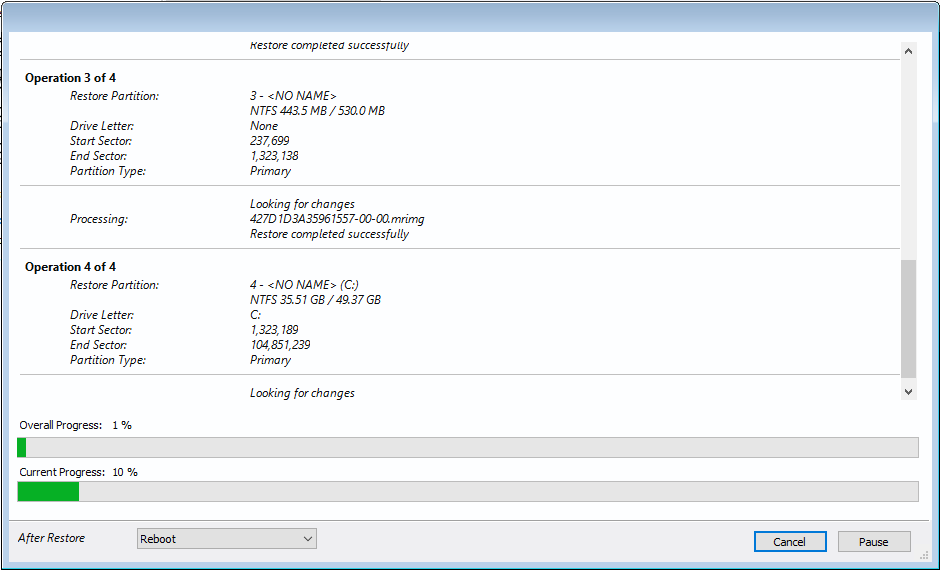This screenshot has width=940, height=570.
Task: Click the scrollbar up arrow in the log
Action: tap(908, 50)
